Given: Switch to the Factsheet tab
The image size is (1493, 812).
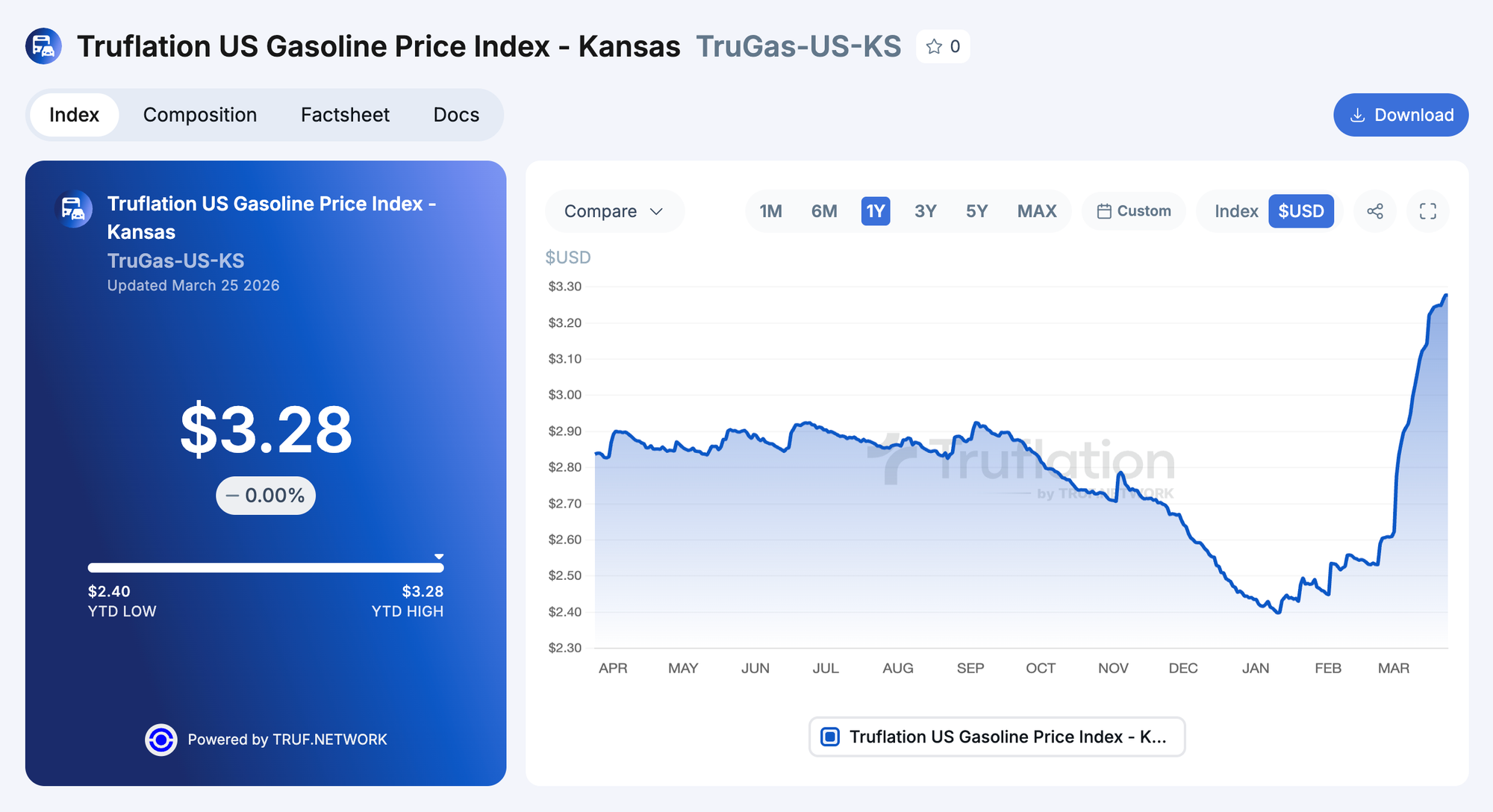Looking at the screenshot, I should tap(345, 115).
